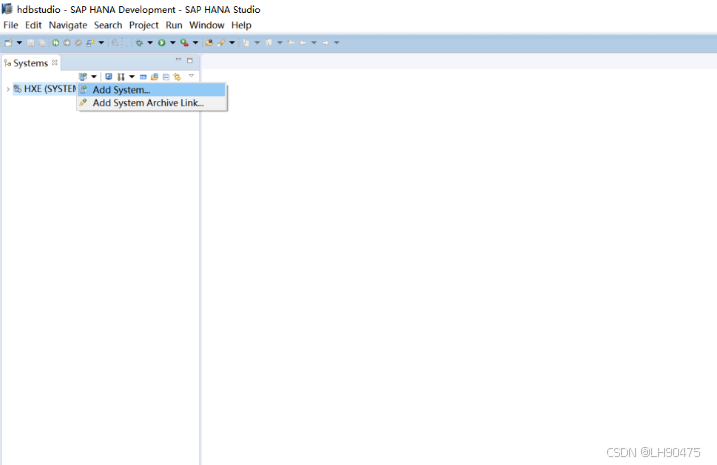Click the grey circle icon right of Activate
717x465 pixels.
[67, 43]
